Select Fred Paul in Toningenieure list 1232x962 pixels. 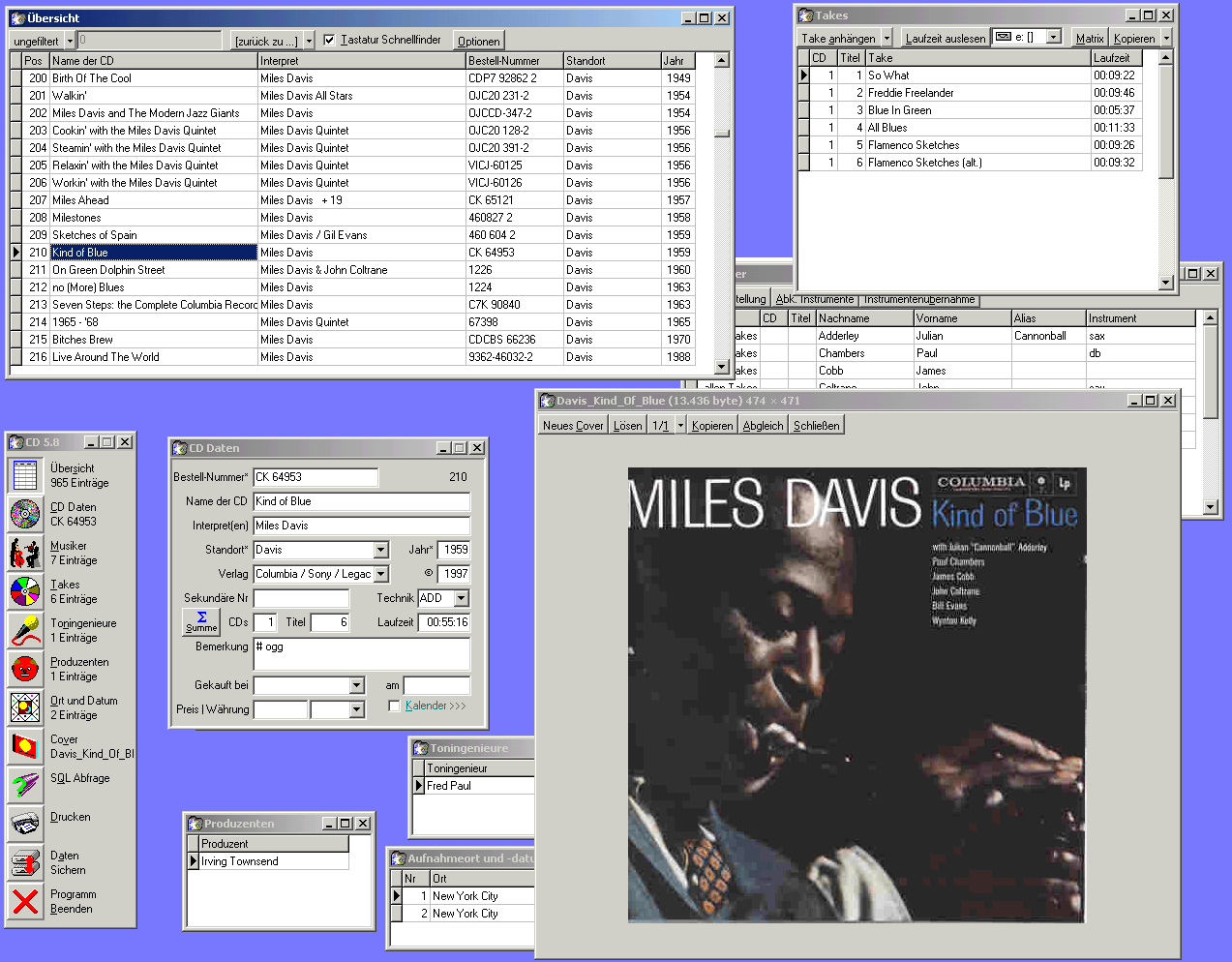(480, 786)
